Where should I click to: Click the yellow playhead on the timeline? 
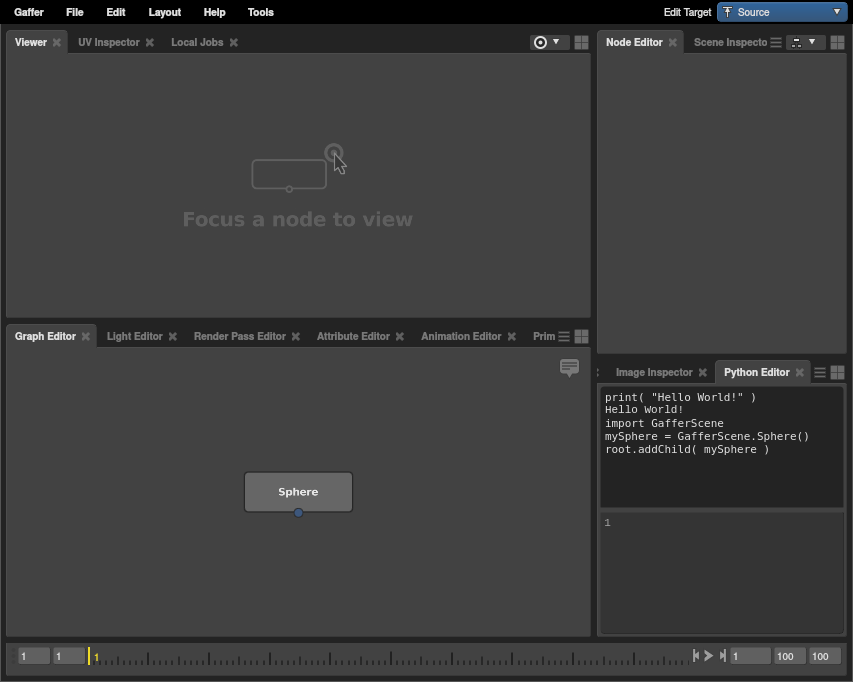click(89, 656)
